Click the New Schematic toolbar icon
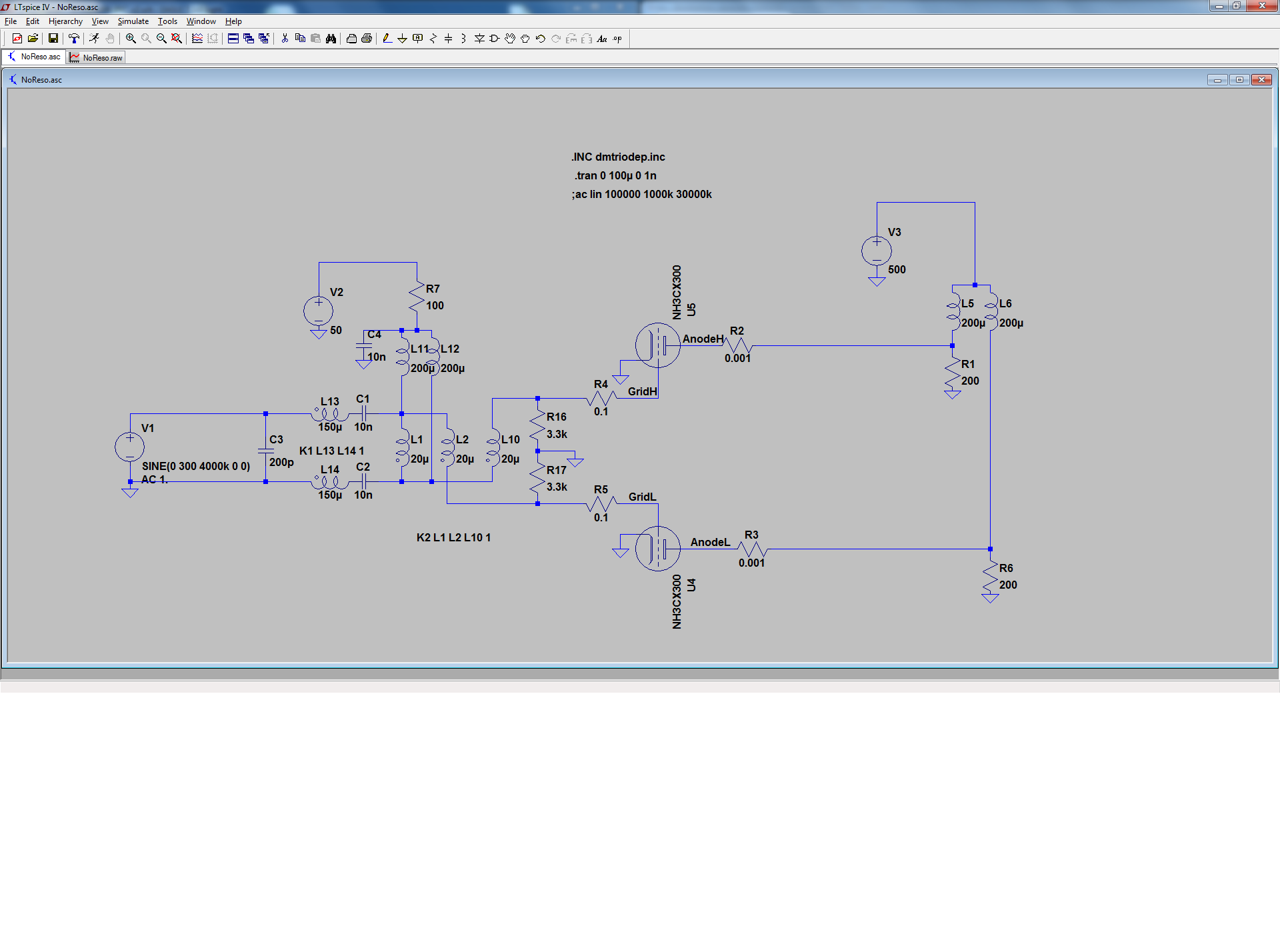Image resolution: width=1280 pixels, height=952 pixels. tap(17, 39)
